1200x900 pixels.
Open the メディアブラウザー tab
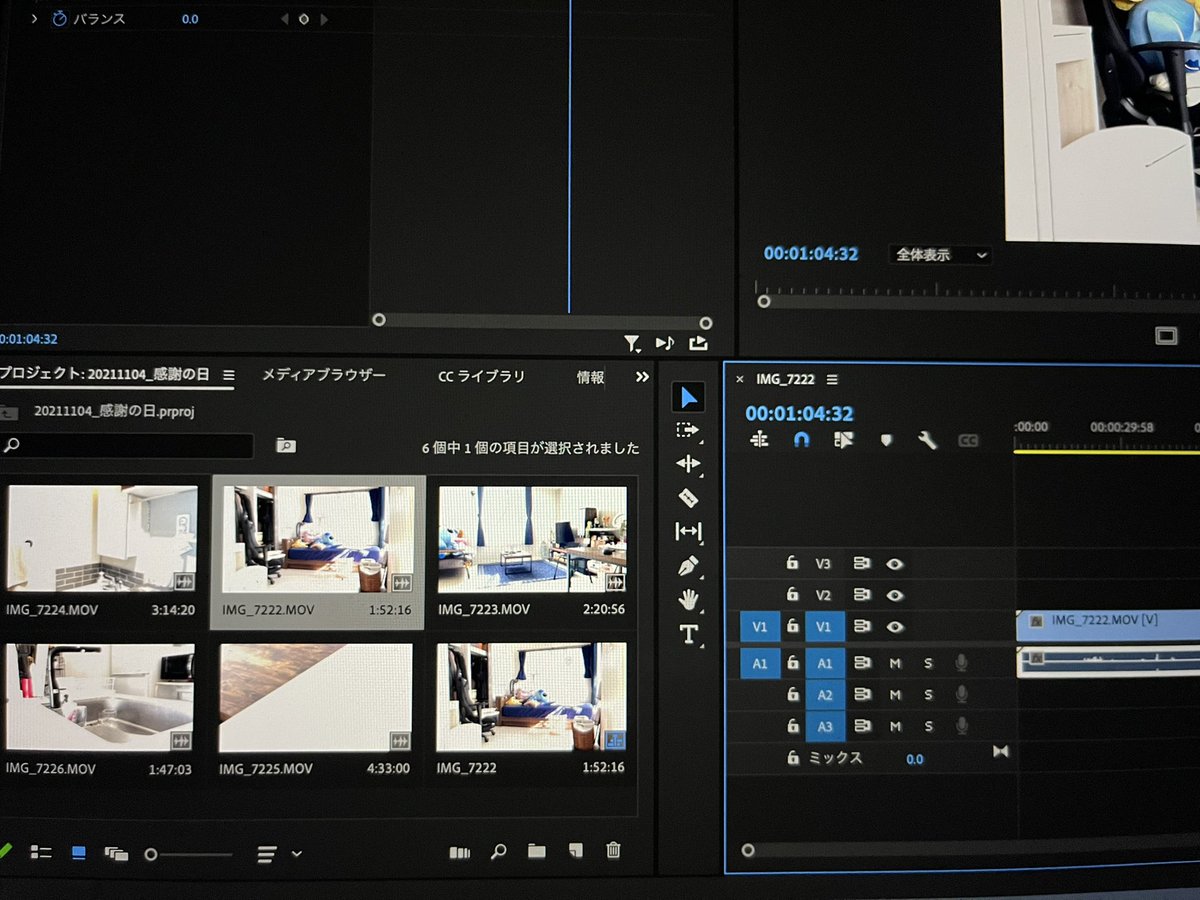pyautogui.click(x=323, y=375)
